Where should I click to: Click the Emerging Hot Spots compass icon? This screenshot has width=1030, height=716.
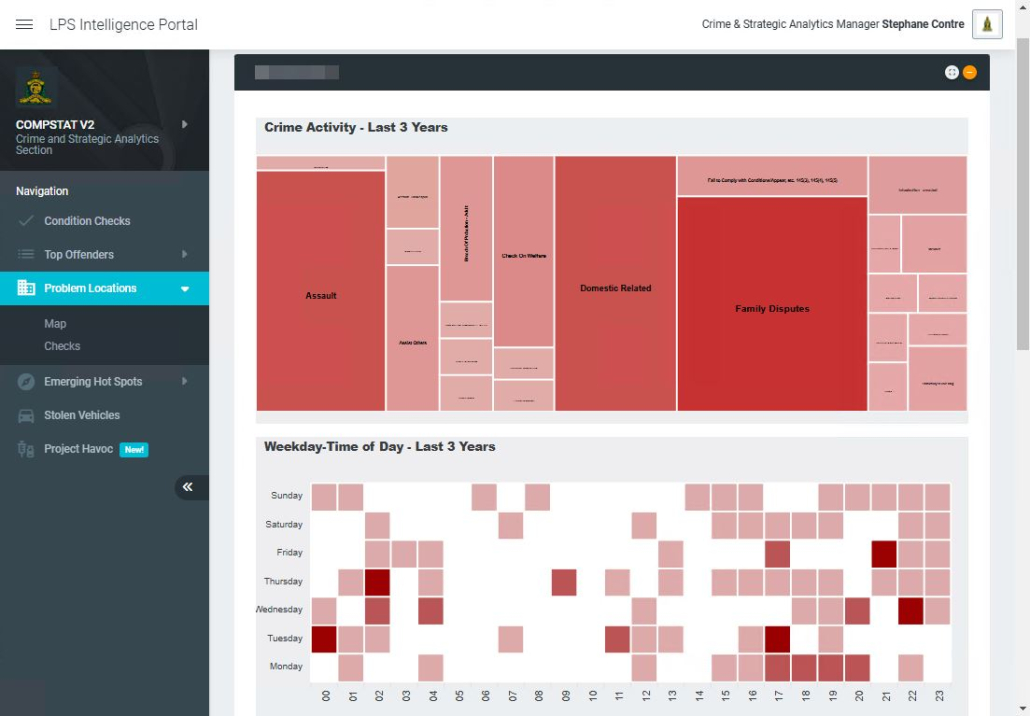coord(26,382)
